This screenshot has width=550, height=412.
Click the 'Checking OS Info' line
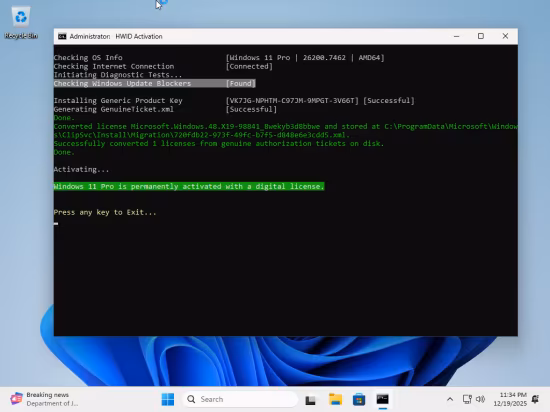click(x=219, y=58)
